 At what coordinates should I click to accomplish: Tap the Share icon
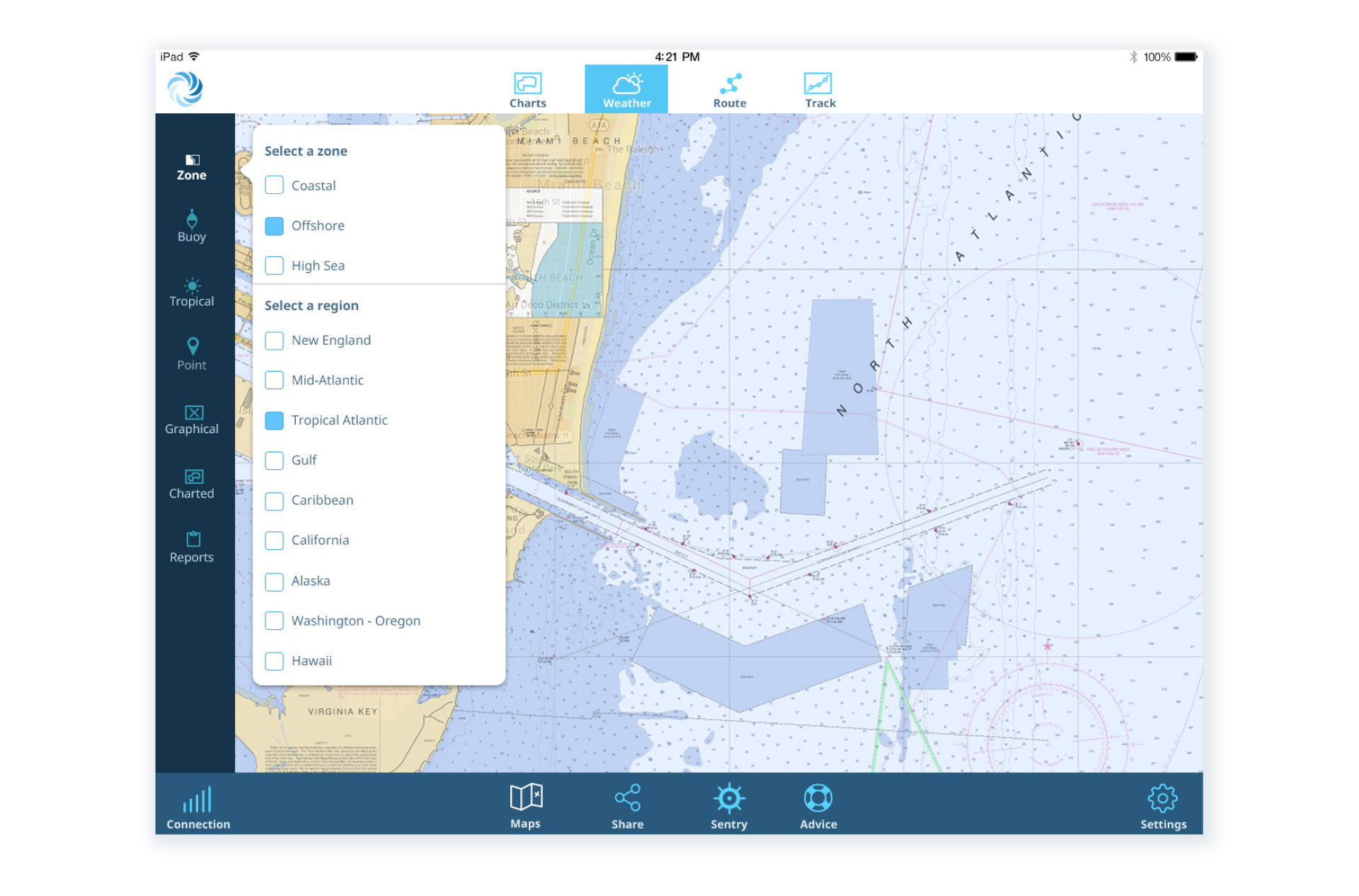tap(627, 798)
